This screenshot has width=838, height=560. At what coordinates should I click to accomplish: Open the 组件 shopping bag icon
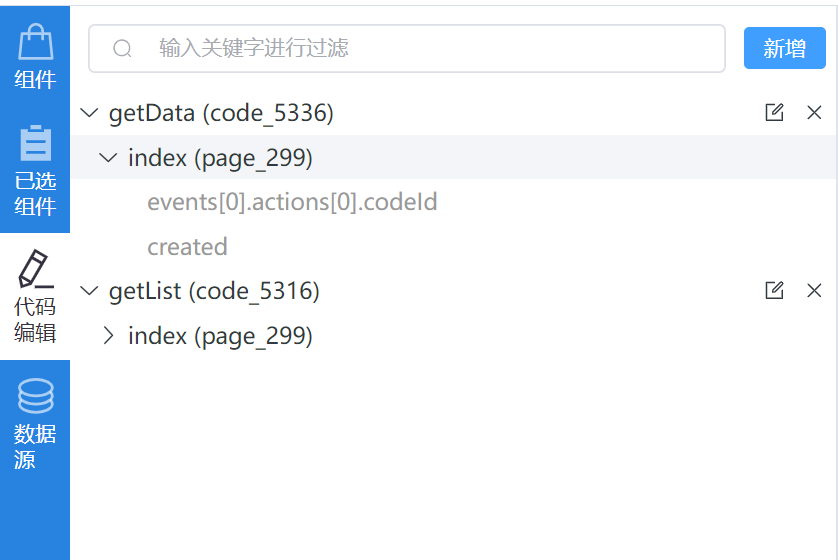(x=35, y=42)
